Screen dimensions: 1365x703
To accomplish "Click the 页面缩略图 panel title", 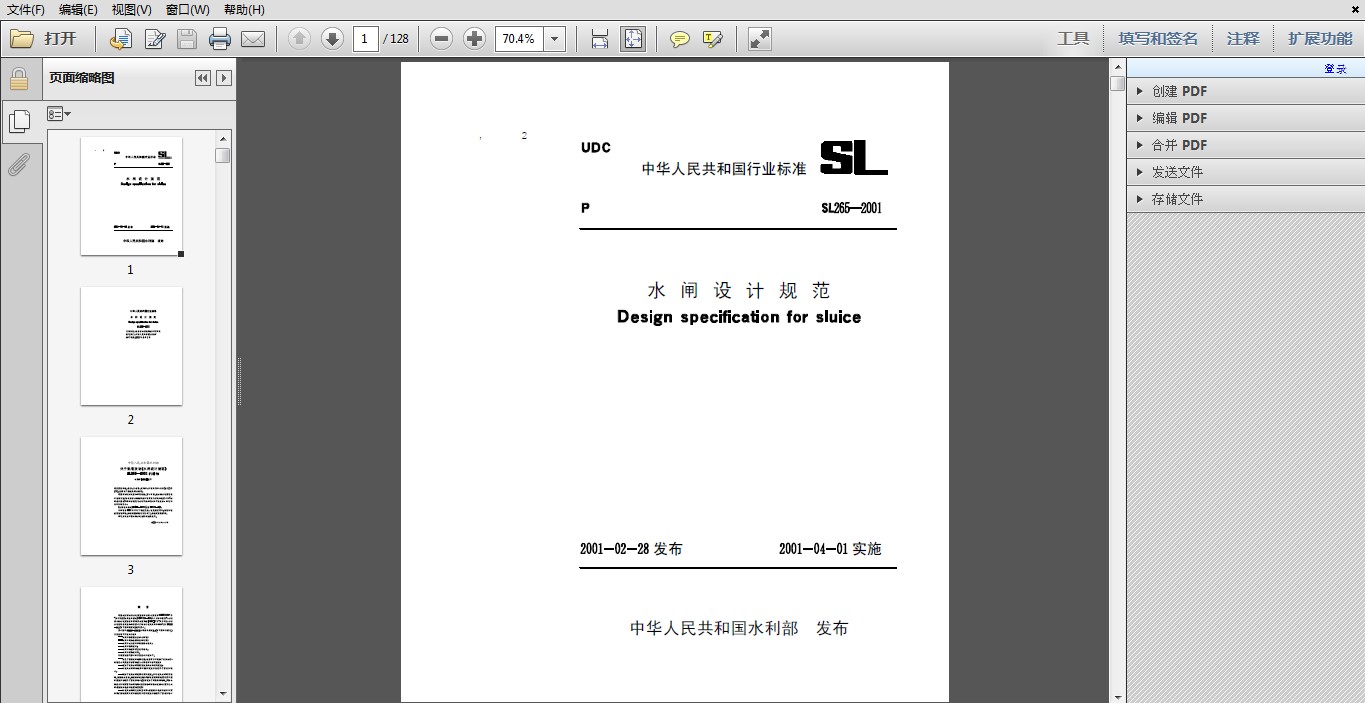I will pos(82,78).
